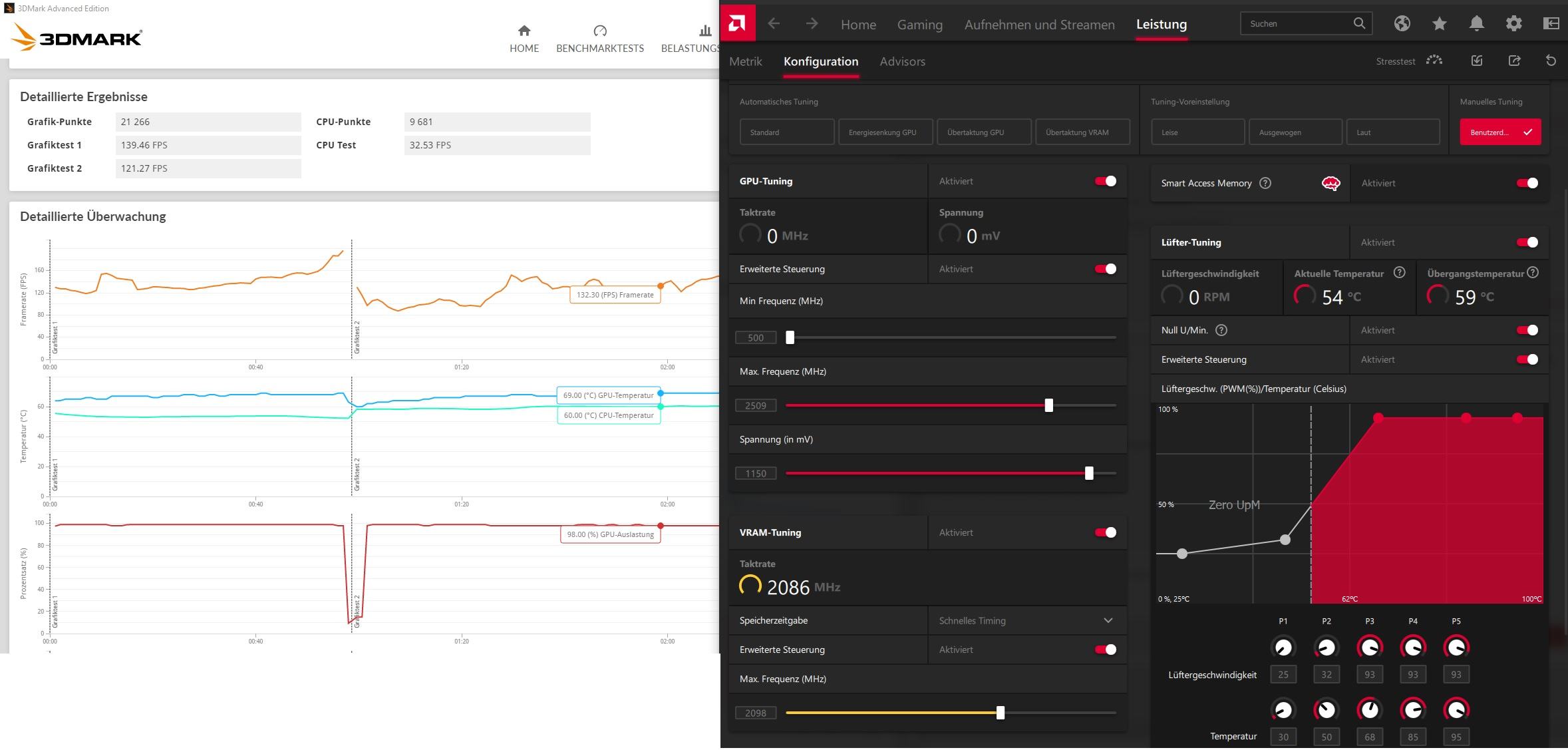This screenshot has width=1568, height=750.
Task: Toggle VRAM Erweiterte Steuerung switch
Action: click(1106, 650)
